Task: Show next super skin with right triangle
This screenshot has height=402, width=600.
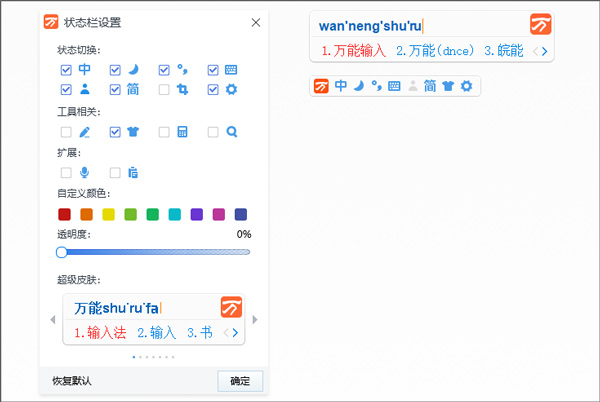Action: (255, 319)
